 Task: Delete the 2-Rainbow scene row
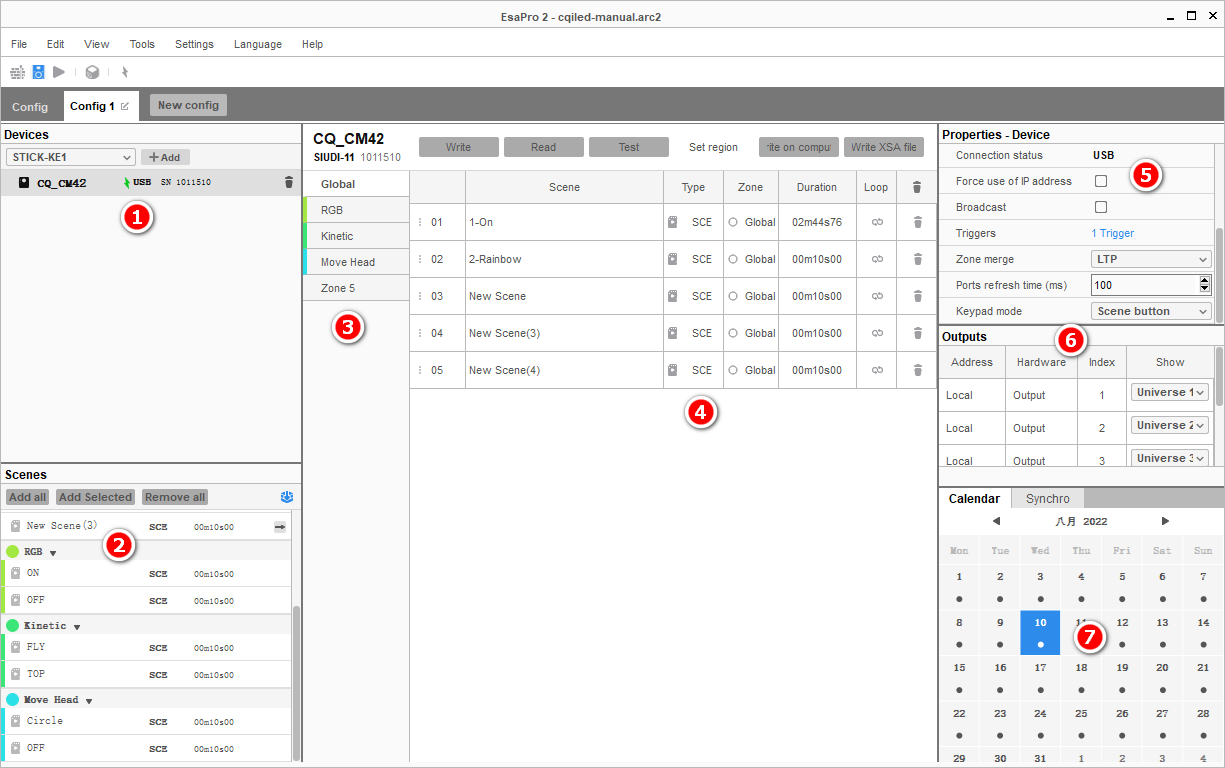(x=917, y=259)
